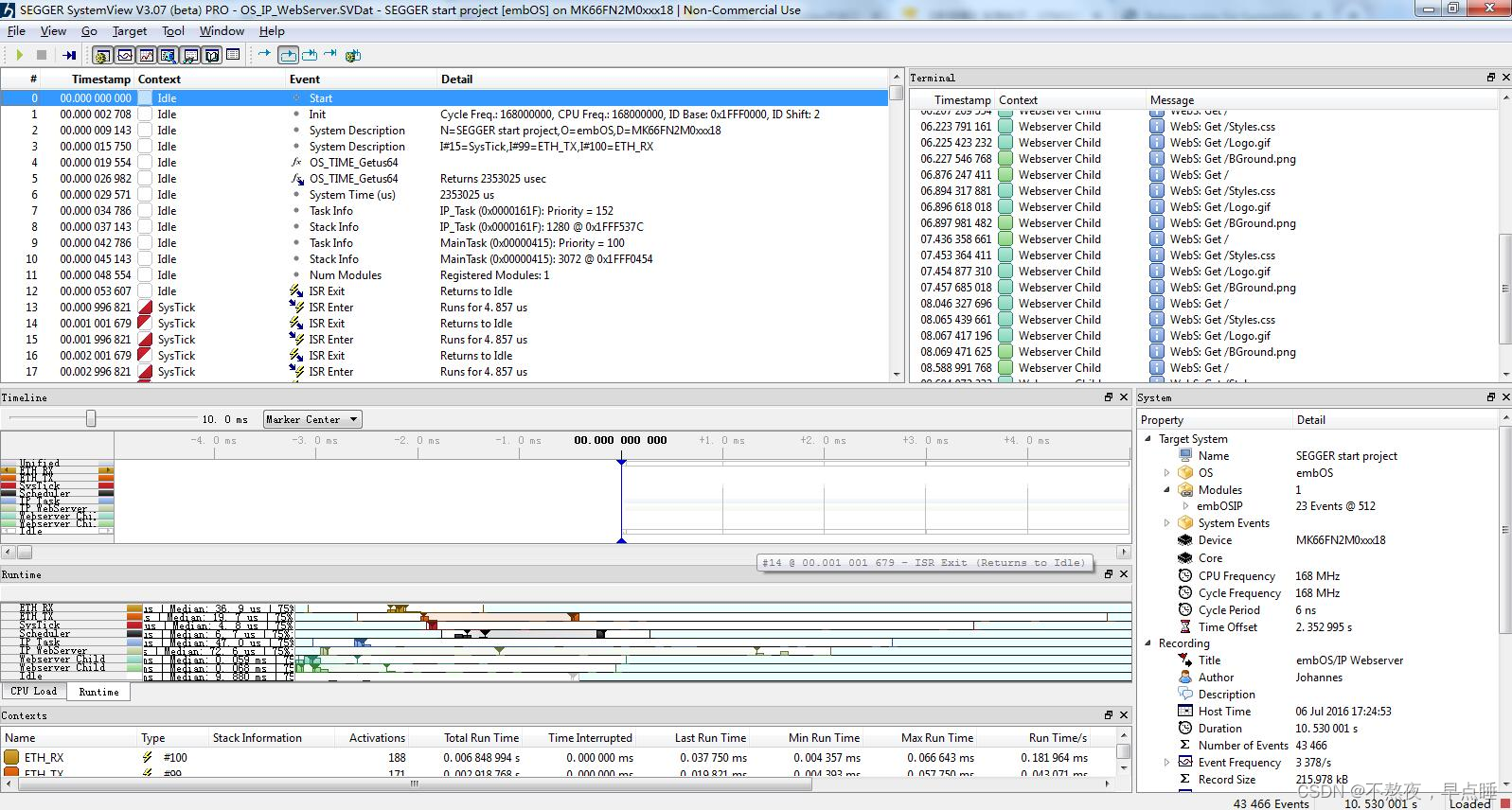Open the Window menu

click(222, 31)
